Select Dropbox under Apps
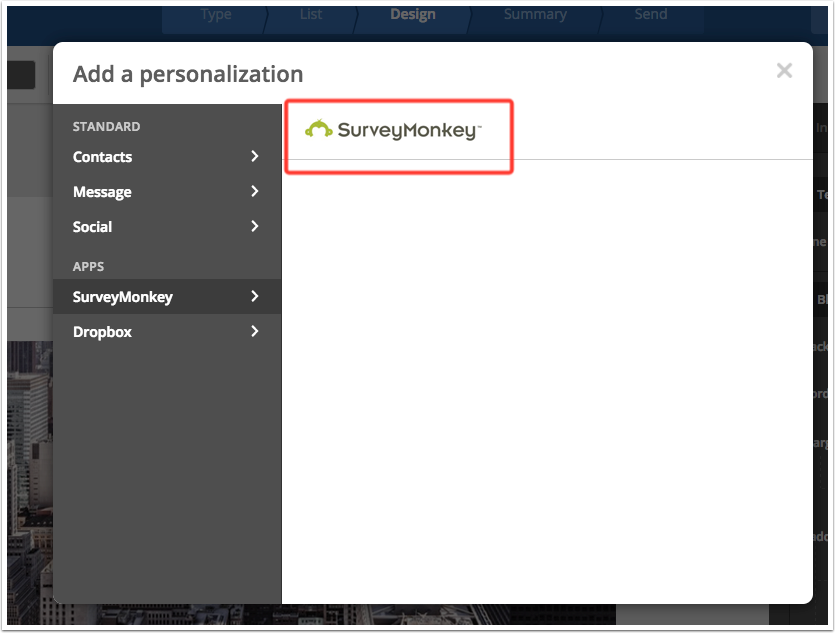 tap(167, 332)
